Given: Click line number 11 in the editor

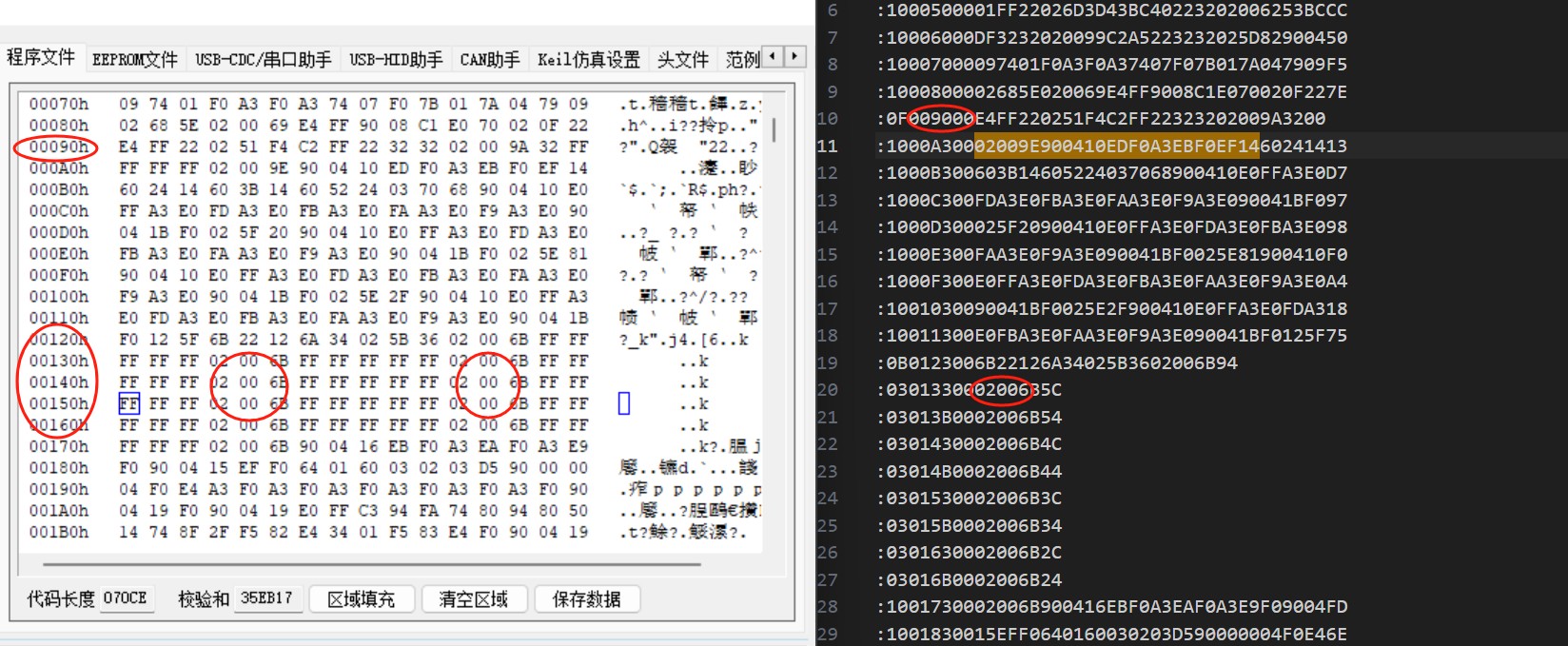Looking at the screenshot, I should pyautogui.click(x=828, y=146).
